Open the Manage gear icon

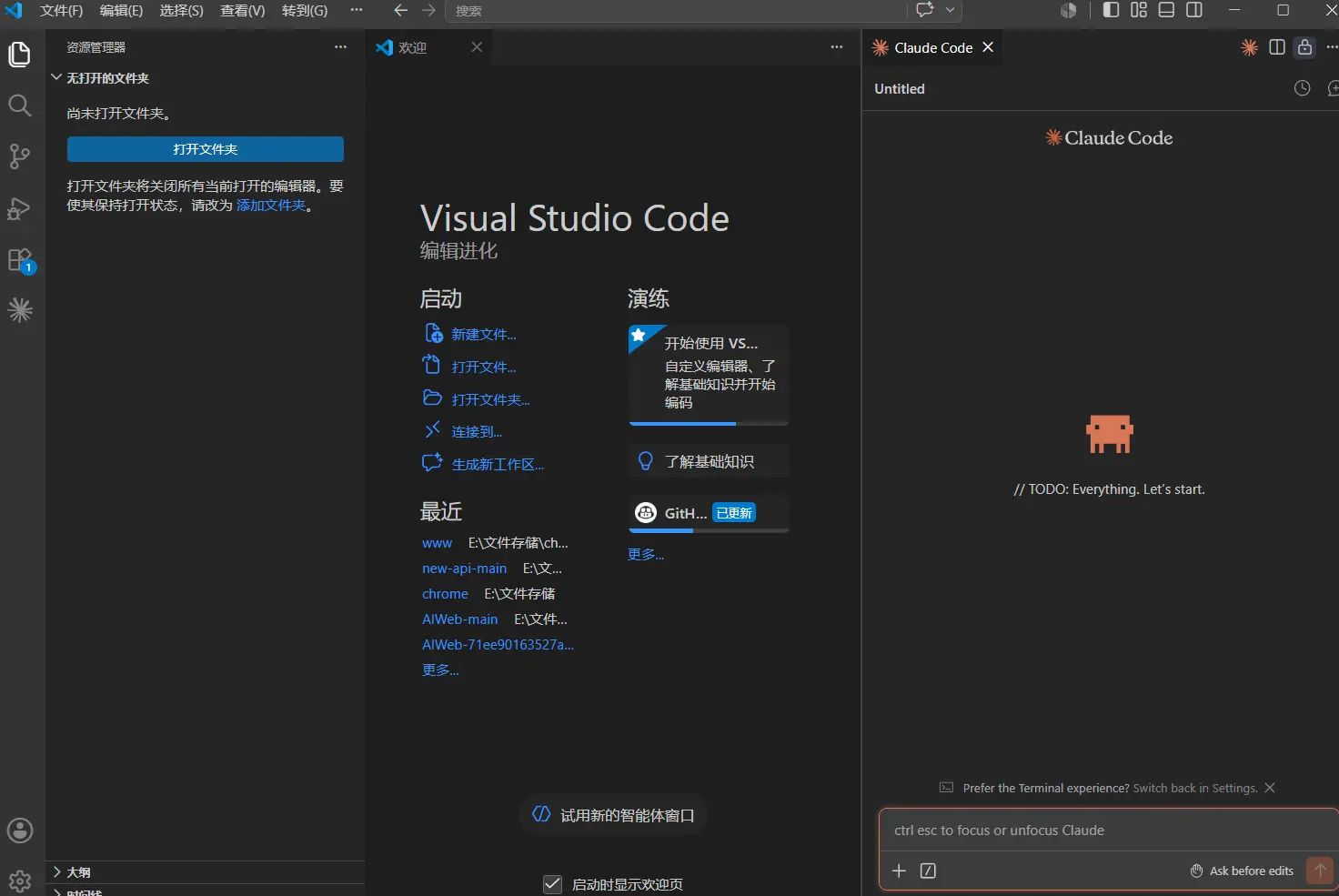(20, 880)
